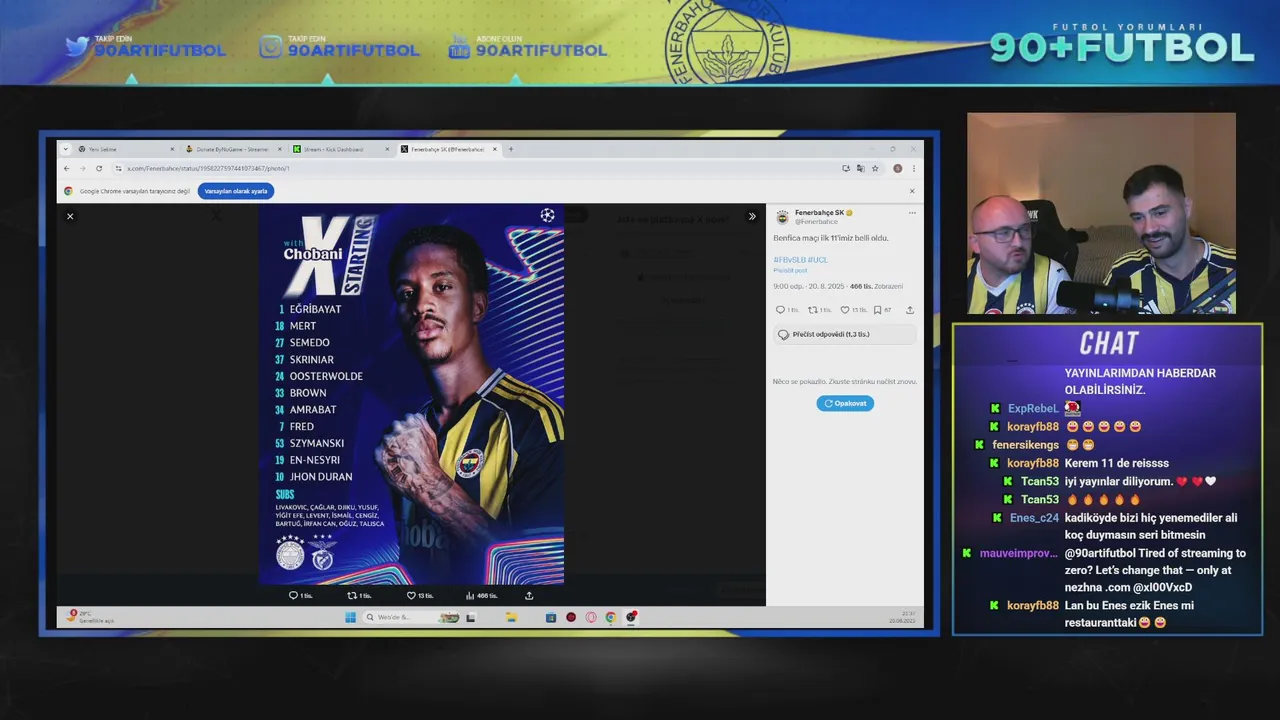The width and height of the screenshot is (1280, 720).
Task: Click the Twitter 90ARTIFUTBOL banner handle
Action: pyautogui.click(x=160, y=50)
